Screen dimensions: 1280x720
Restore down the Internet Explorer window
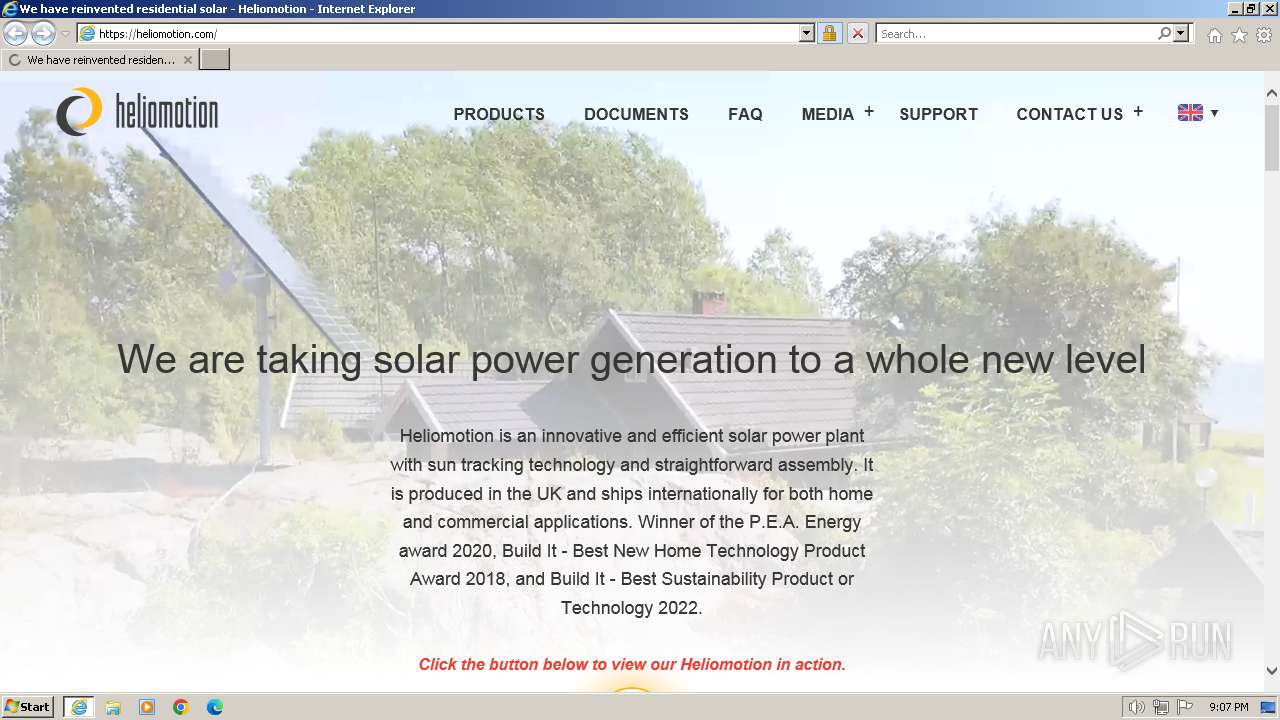1252,9
